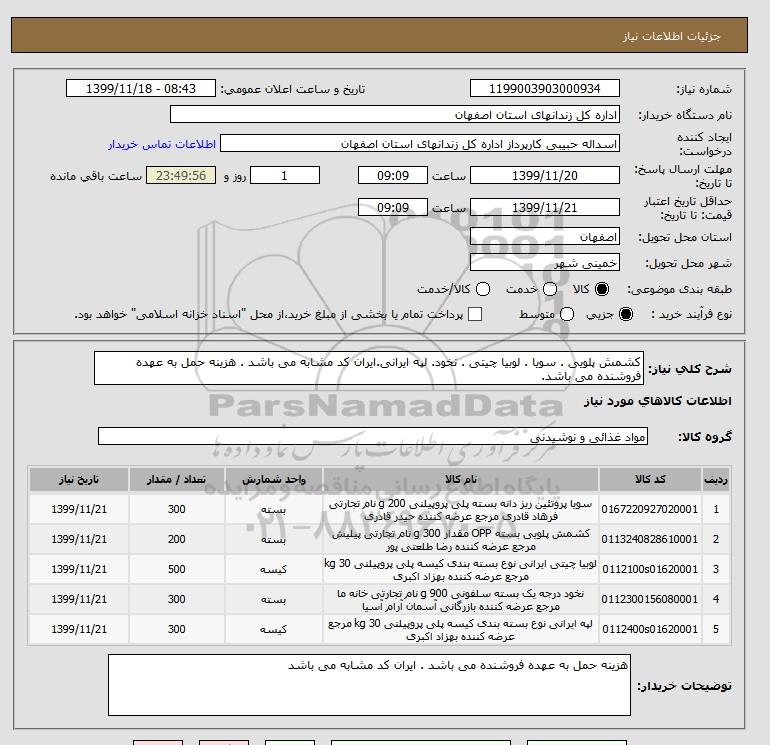Click unit کیسه in row 5
The height and width of the screenshot is (745, 770).
(x=274, y=629)
